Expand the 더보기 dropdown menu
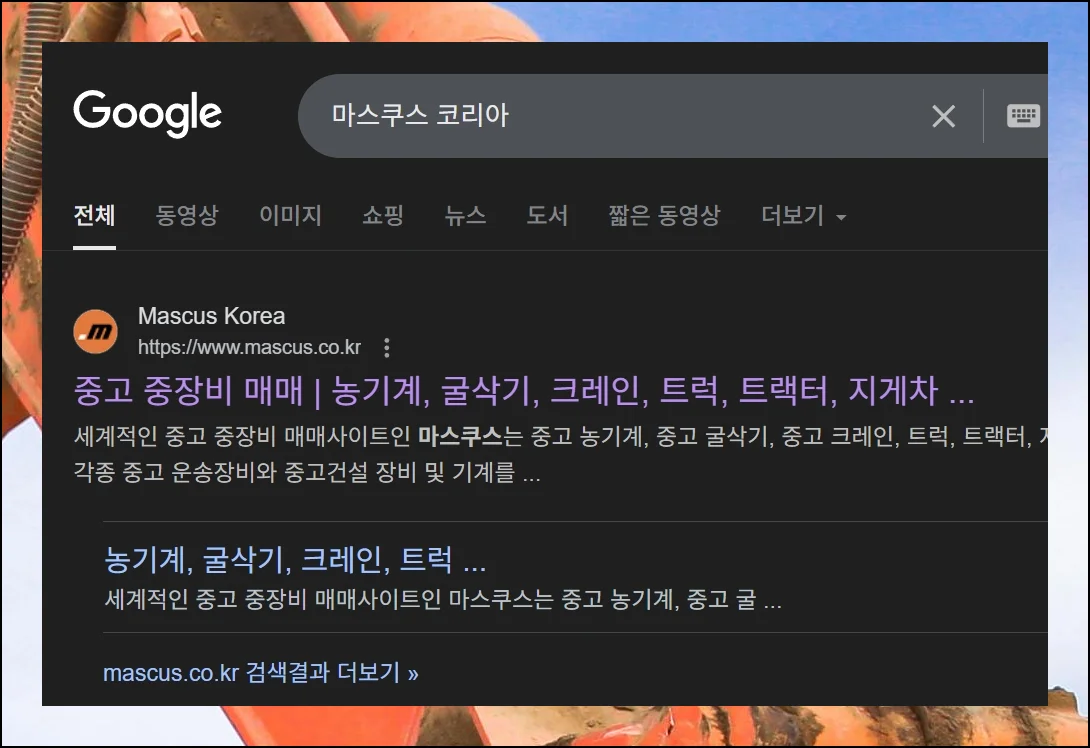 (804, 216)
